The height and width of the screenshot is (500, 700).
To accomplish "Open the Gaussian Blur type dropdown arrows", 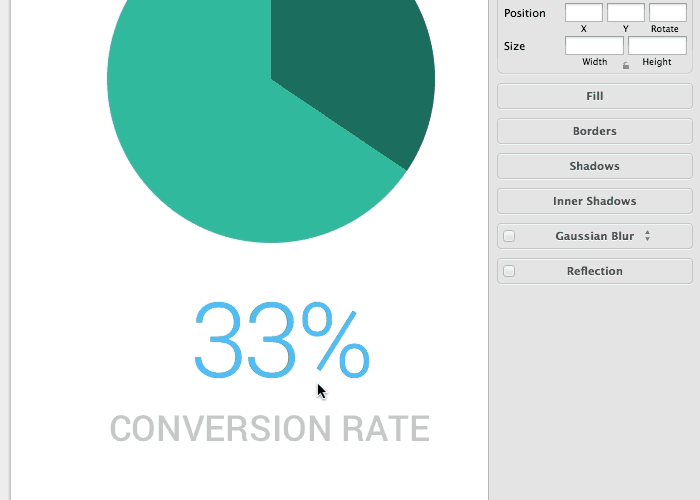I will [647, 236].
